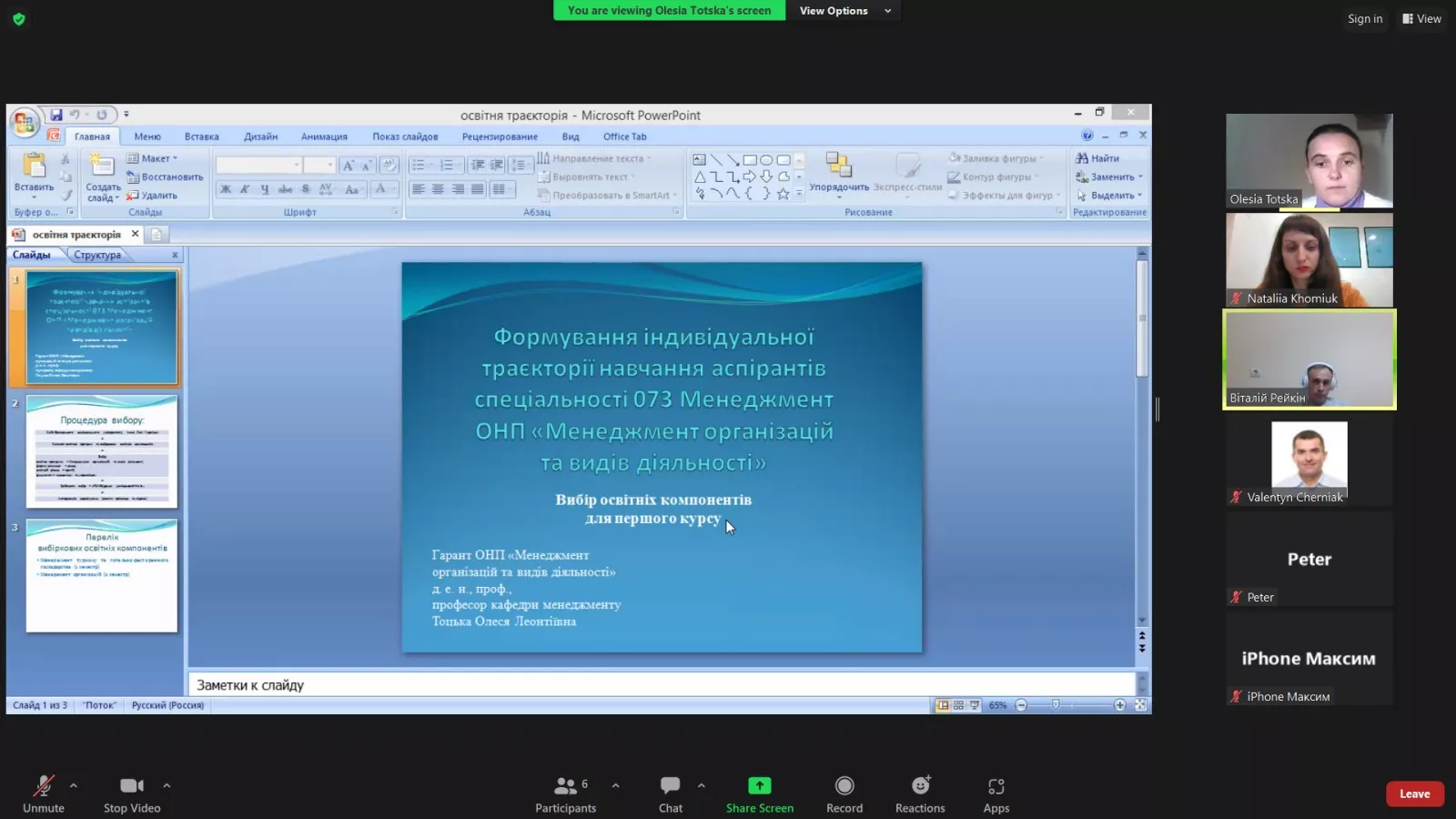Open the Chat panel
Viewport: 1456px width, 819px height.
(x=670, y=786)
